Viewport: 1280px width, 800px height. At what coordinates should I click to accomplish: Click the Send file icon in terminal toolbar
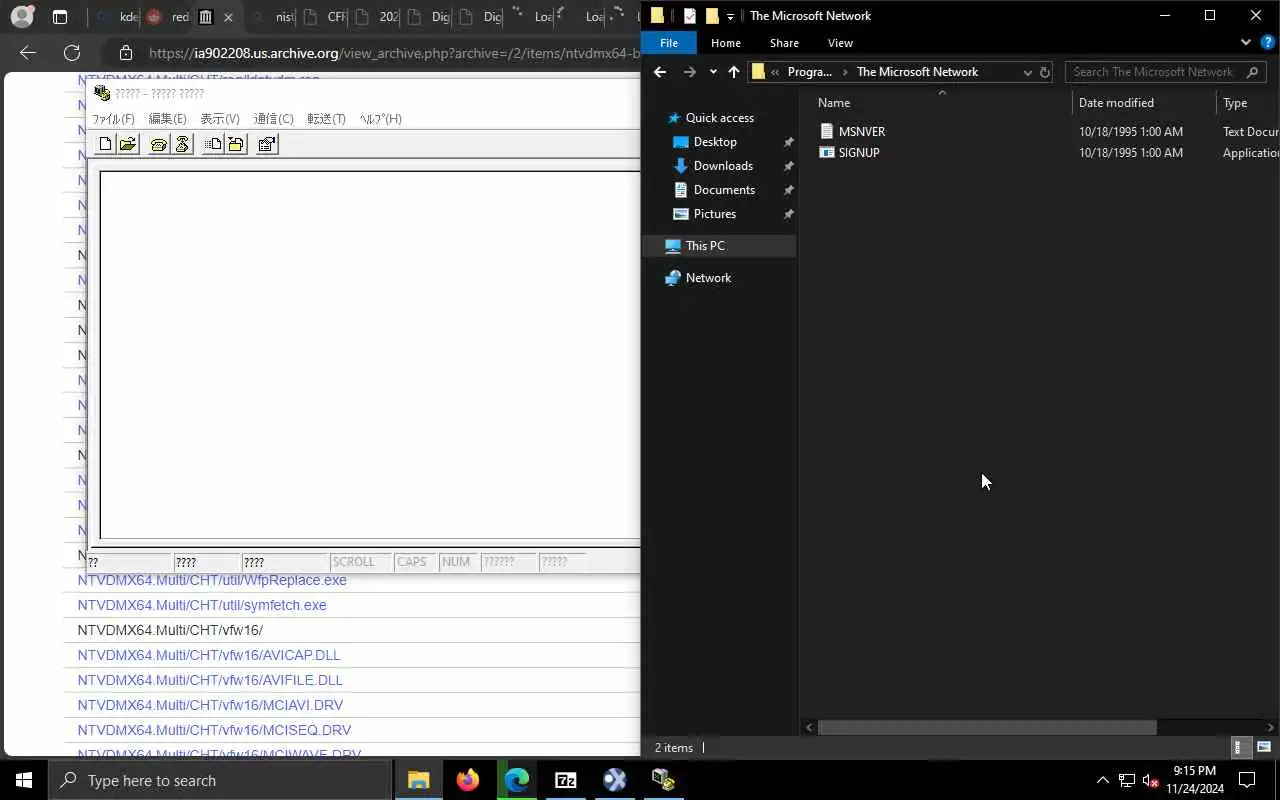[x=213, y=144]
